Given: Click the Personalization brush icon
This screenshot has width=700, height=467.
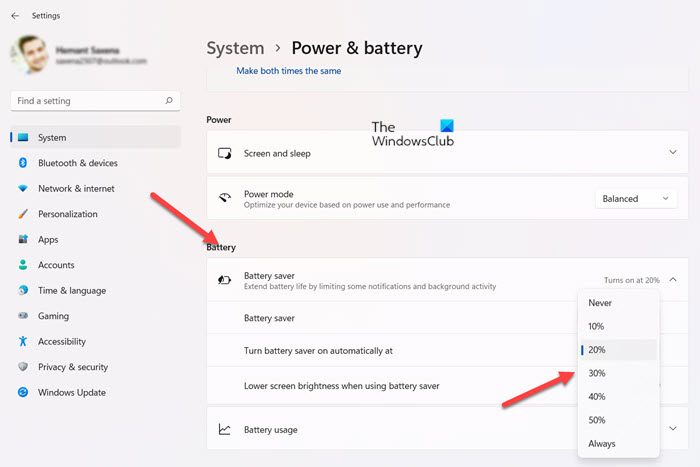Looking at the screenshot, I should [22, 214].
